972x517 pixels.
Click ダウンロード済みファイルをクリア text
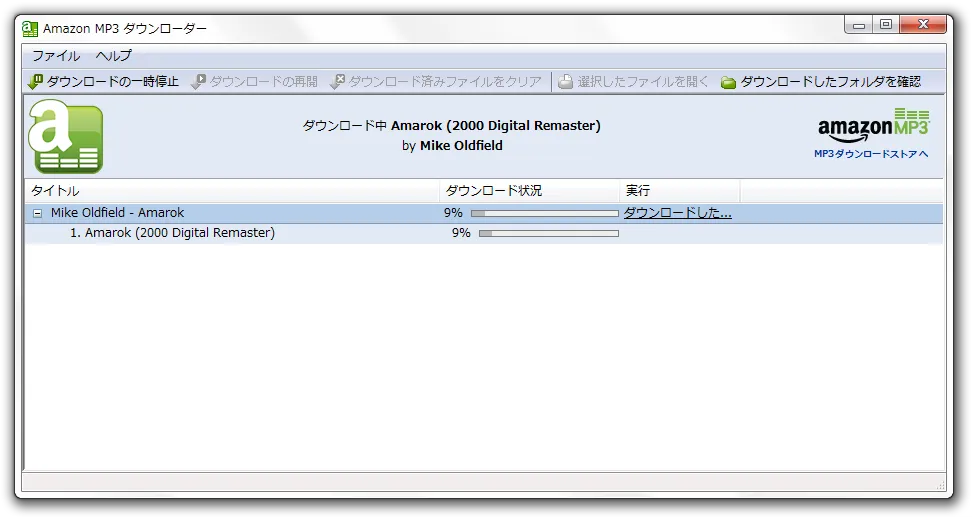pos(444,81)
